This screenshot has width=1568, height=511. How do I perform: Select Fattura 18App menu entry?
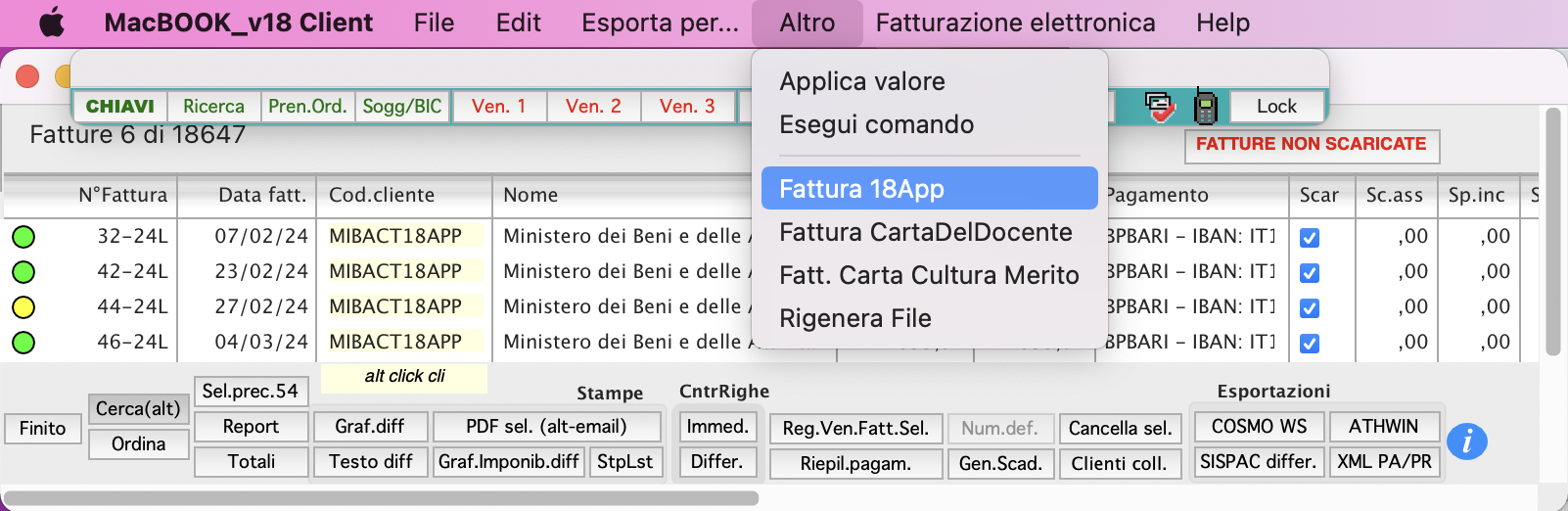(x=929, y=188)
